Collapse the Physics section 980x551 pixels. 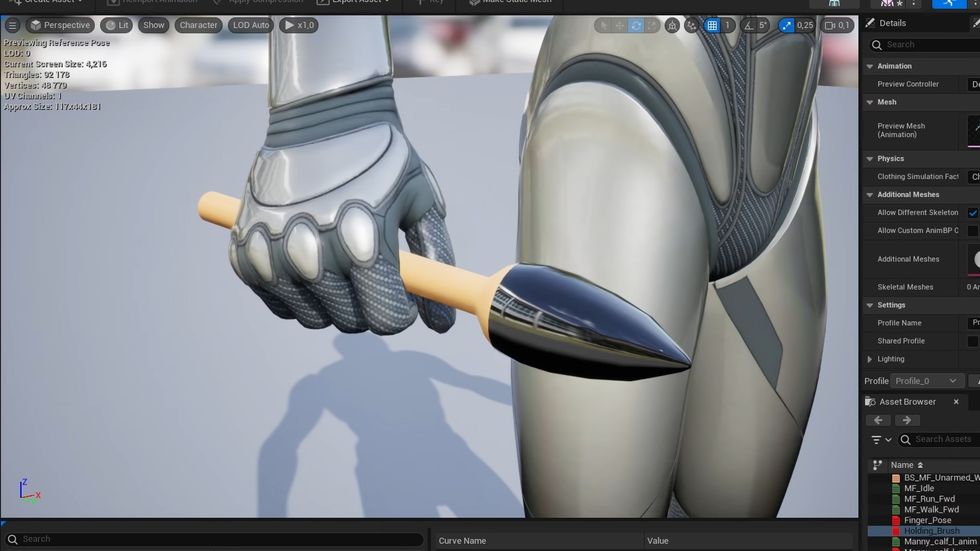click(x=869, y=159)
